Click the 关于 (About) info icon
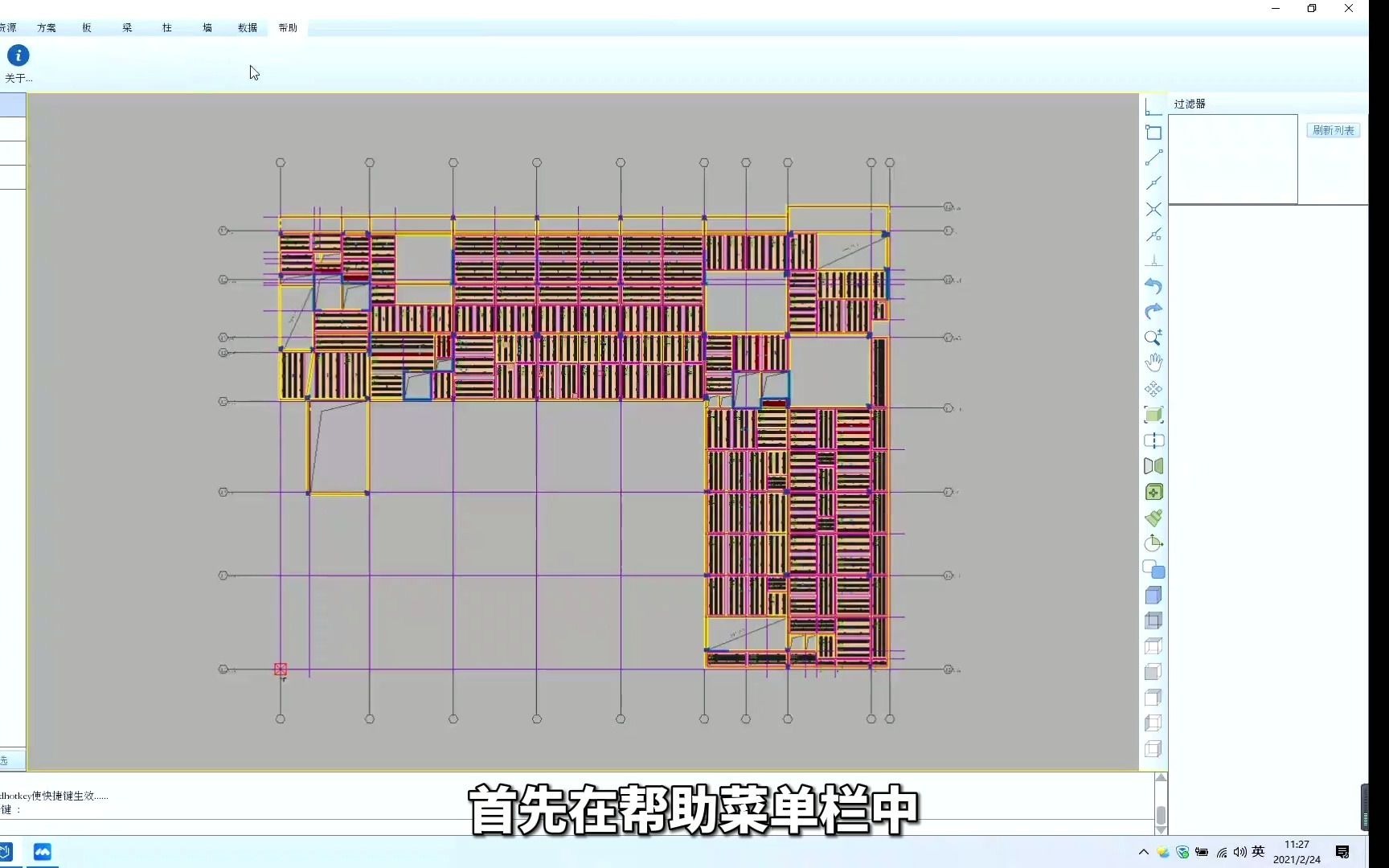This screenshot has width=1389, height=868. point(17,56)
